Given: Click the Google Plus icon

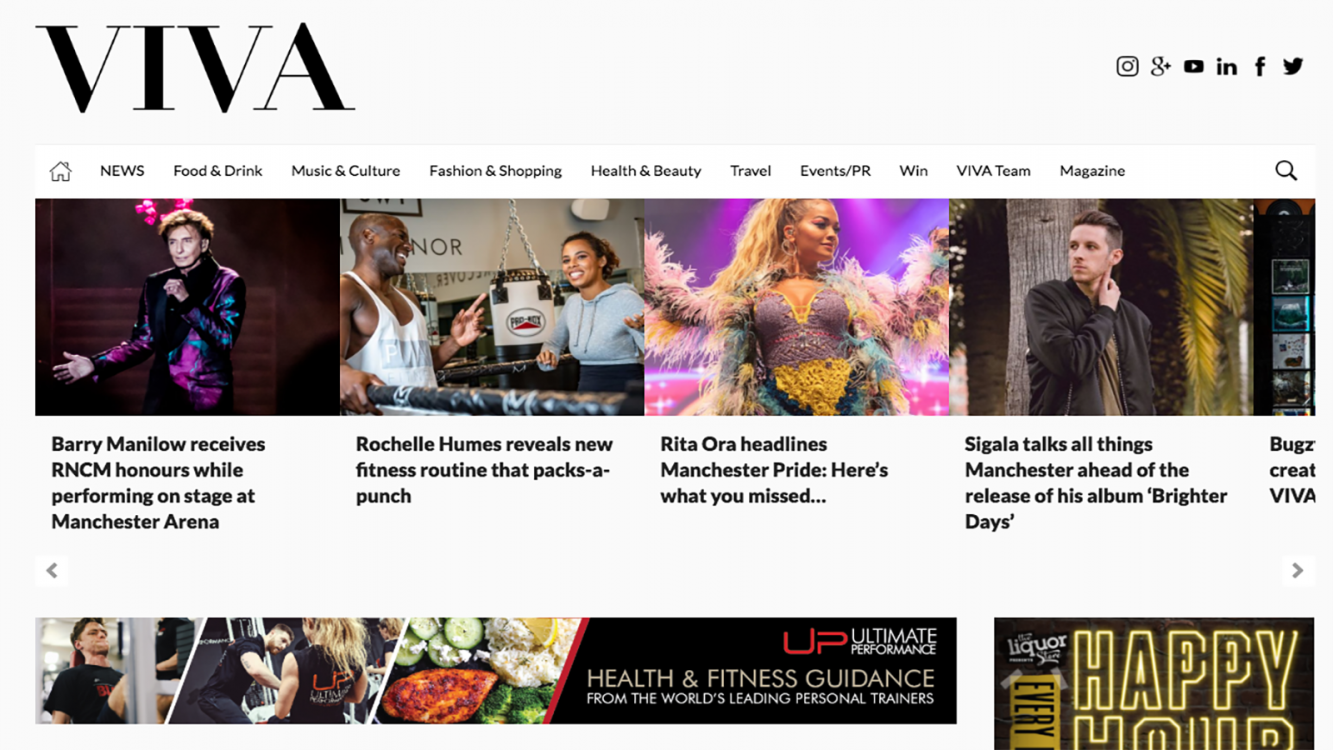Looking at the screenshot, I should (x=1160, y=66).
